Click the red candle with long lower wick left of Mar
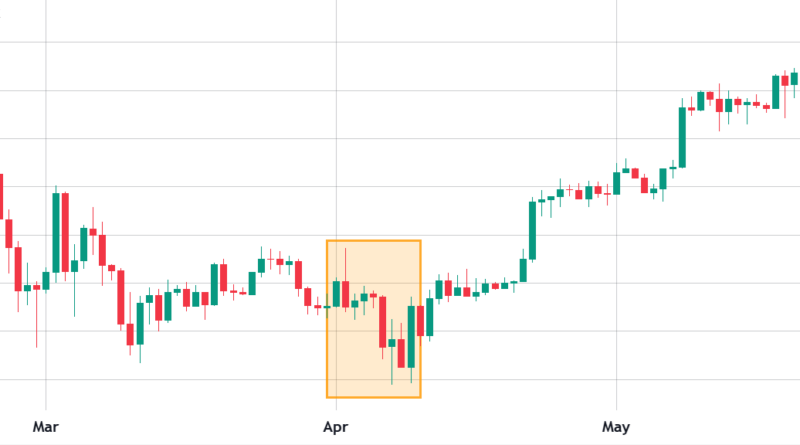Image resolution: width=800 pixels, height=445 pixels. pyautogui.click(x=37, y=288)
